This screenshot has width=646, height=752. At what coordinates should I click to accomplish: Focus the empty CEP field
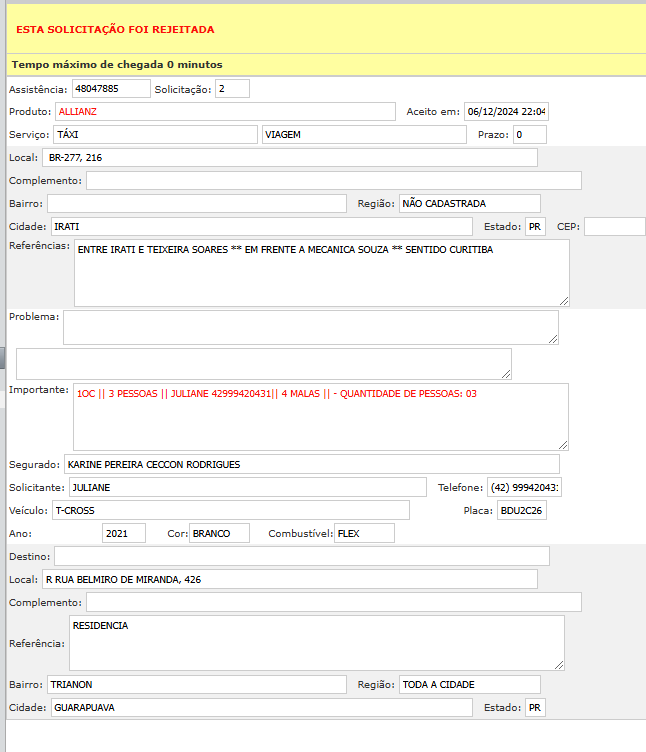tap(614, 226)
